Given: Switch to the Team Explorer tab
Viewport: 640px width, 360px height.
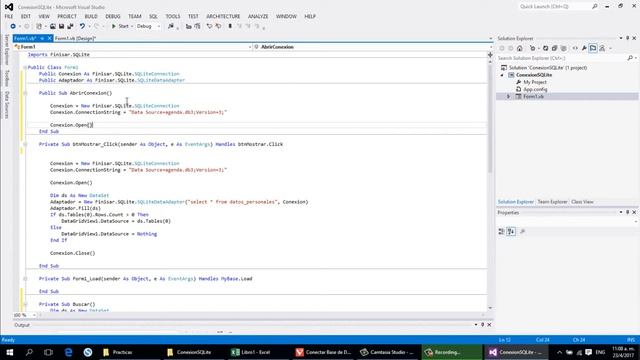Looking at the screenshot, I should [552, 202].
